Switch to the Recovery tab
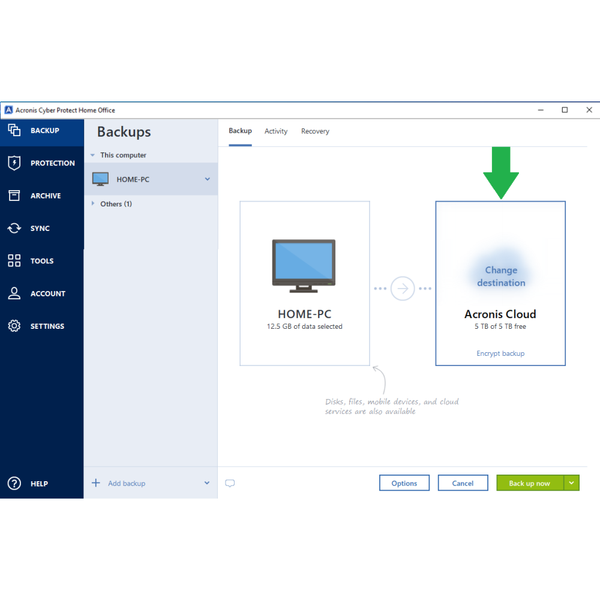Screen dimensions: 600x600 tap(315, 131)
